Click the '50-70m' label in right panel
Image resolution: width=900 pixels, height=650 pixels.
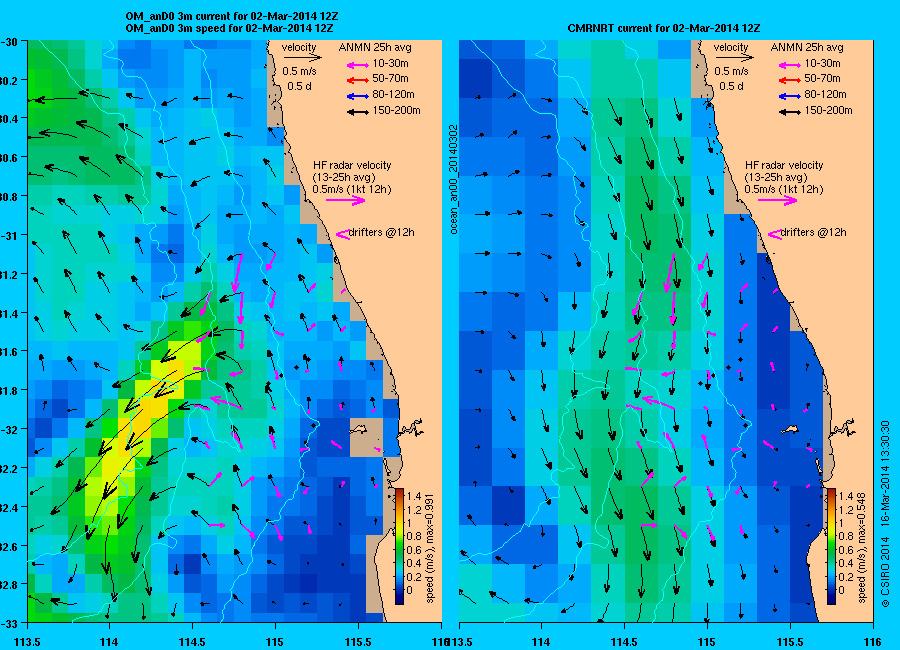click(x=822, y=78)
